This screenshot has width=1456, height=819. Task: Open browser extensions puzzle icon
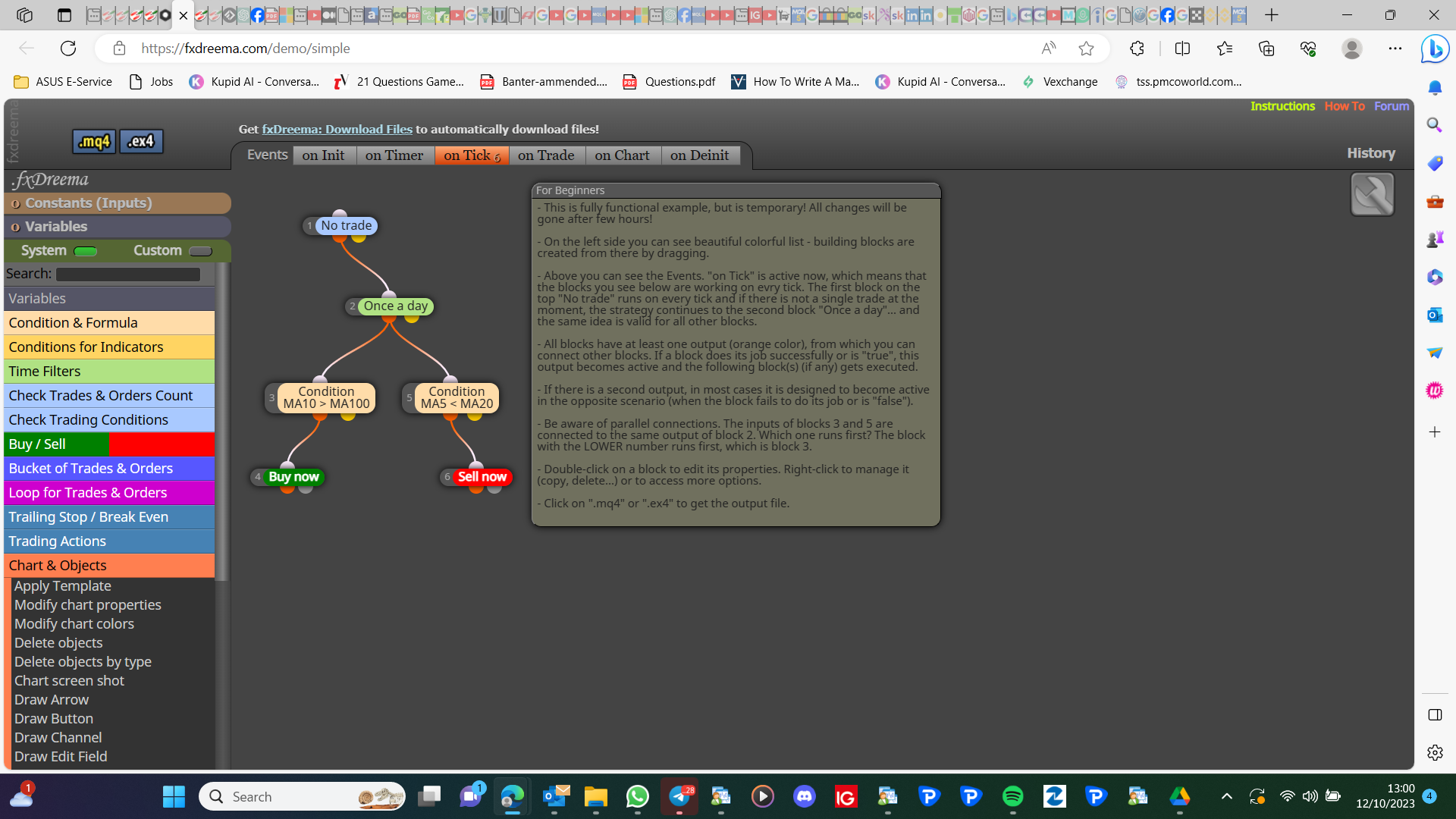click(x=1137, y=49)
